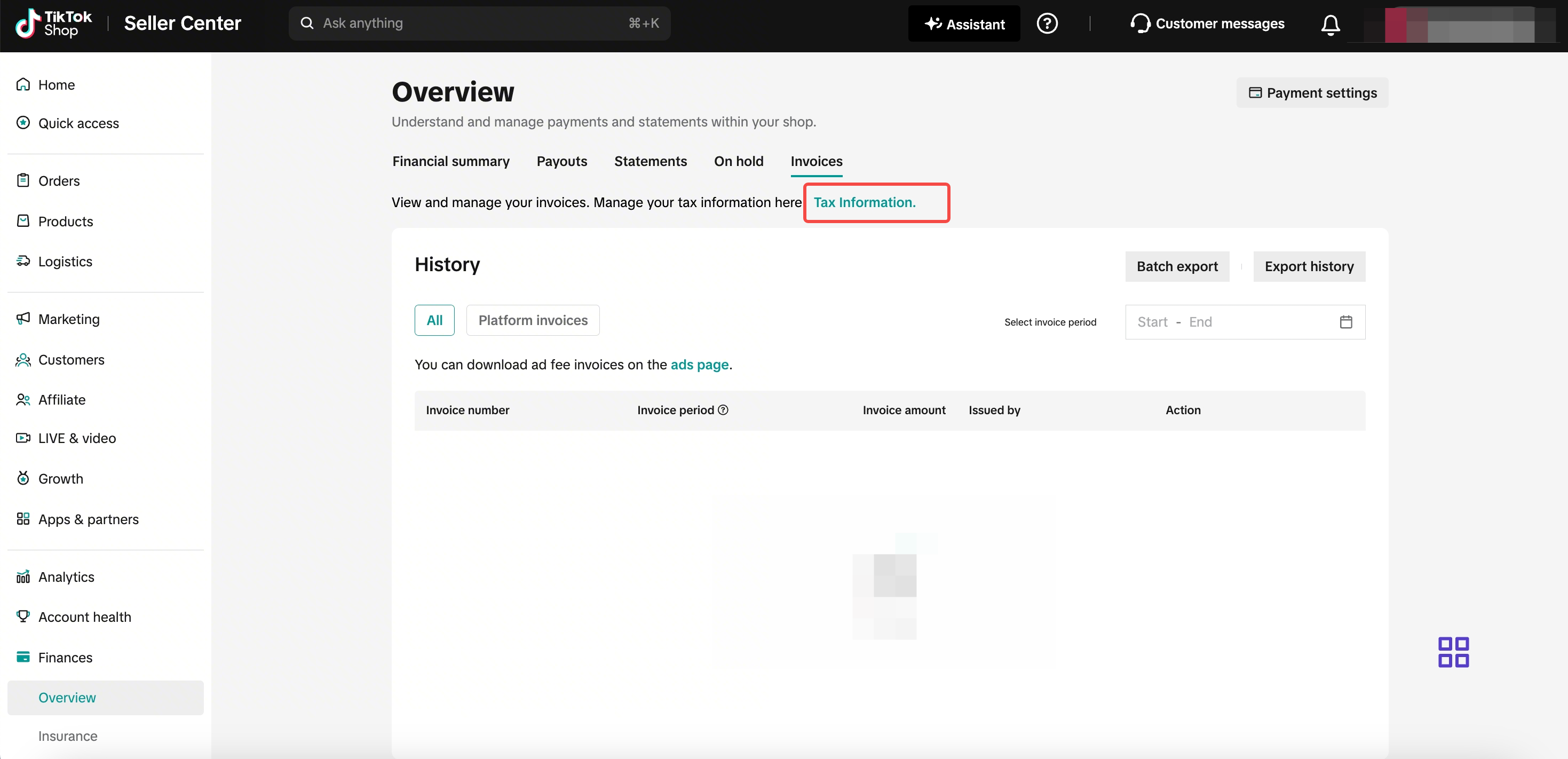The image size is (1568, 759).
Task: Select the Platform invoices filter
Action: point(533,320)
